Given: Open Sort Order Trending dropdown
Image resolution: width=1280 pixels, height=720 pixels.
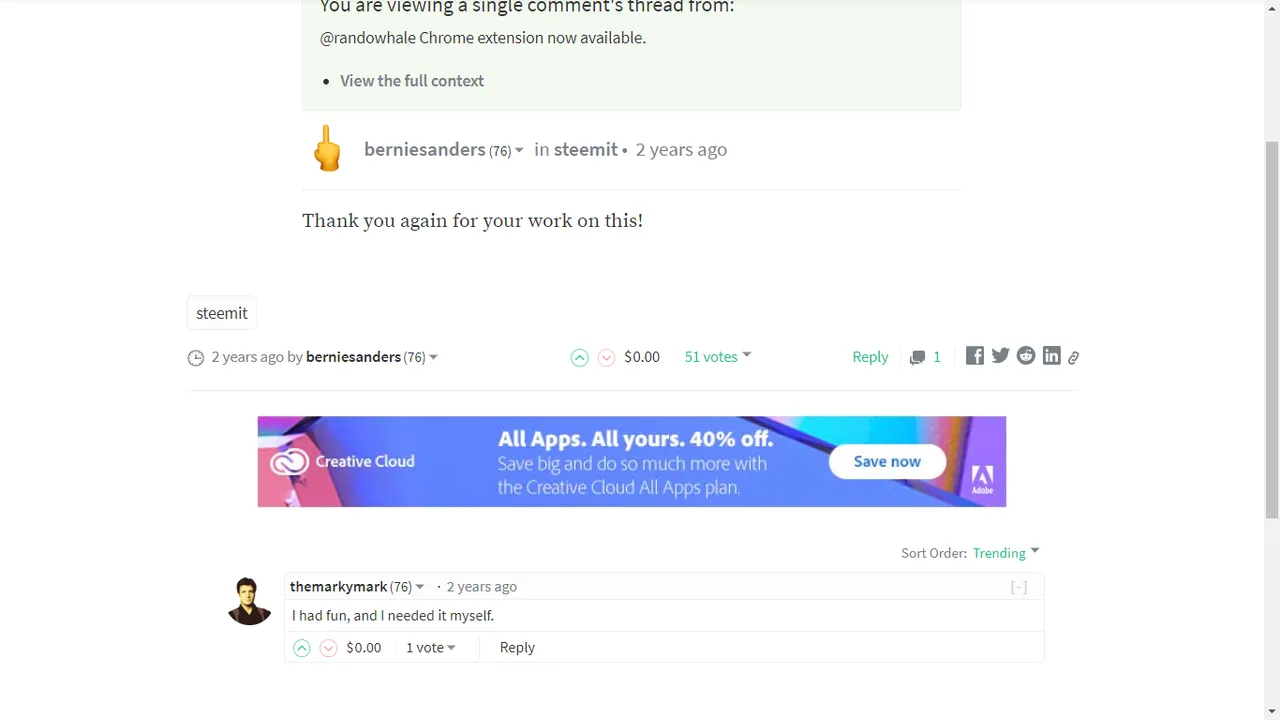Looking at the screenshot, I should 1006,553.
